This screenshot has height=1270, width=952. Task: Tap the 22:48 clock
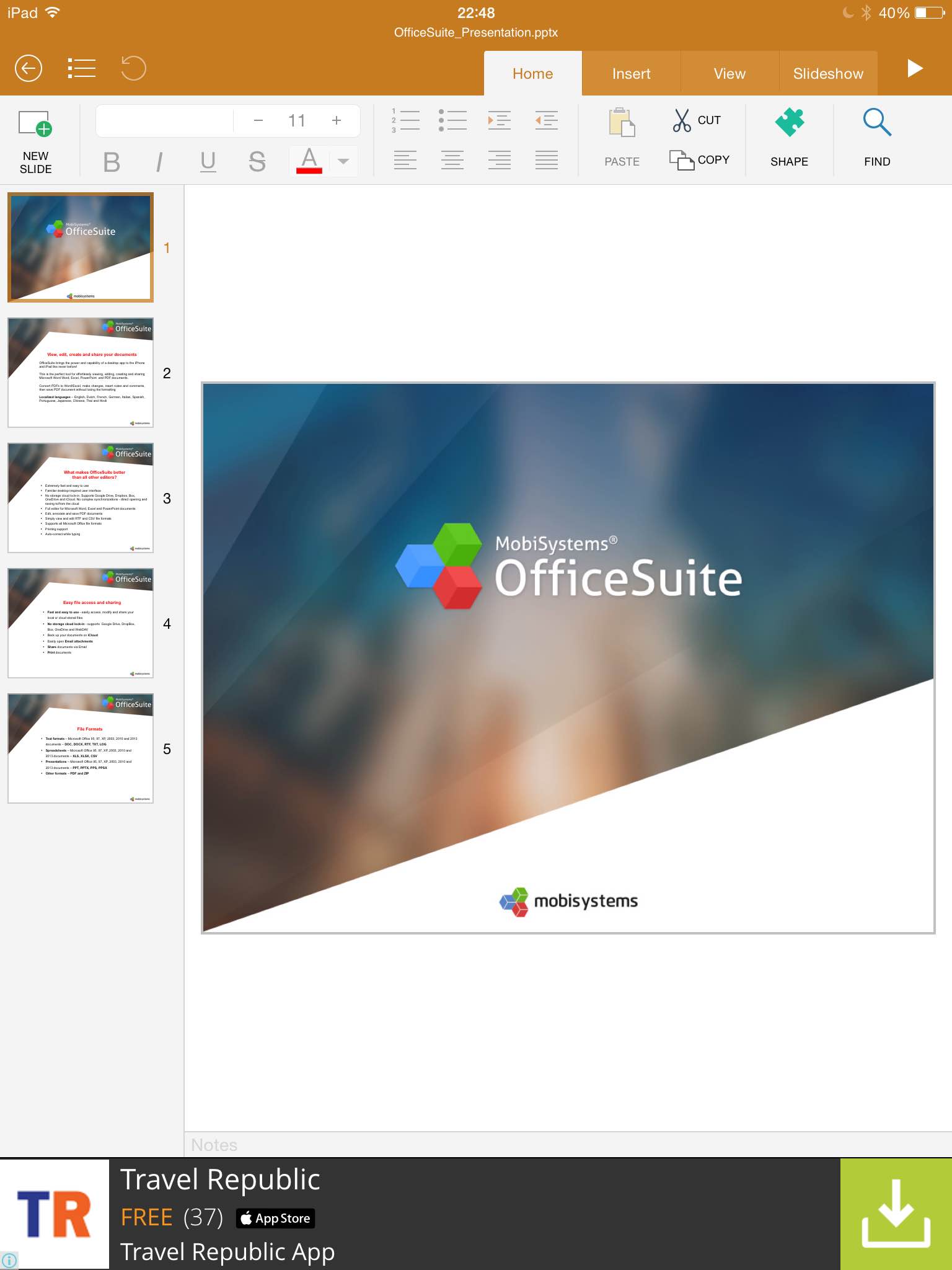click(476, 12)
